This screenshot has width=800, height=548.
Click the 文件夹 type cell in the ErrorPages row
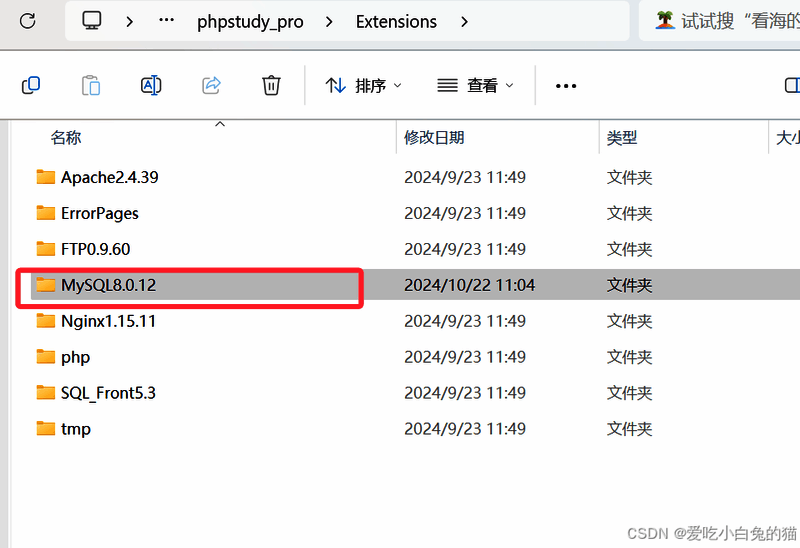pyautogui.click(x=630, y=213)
